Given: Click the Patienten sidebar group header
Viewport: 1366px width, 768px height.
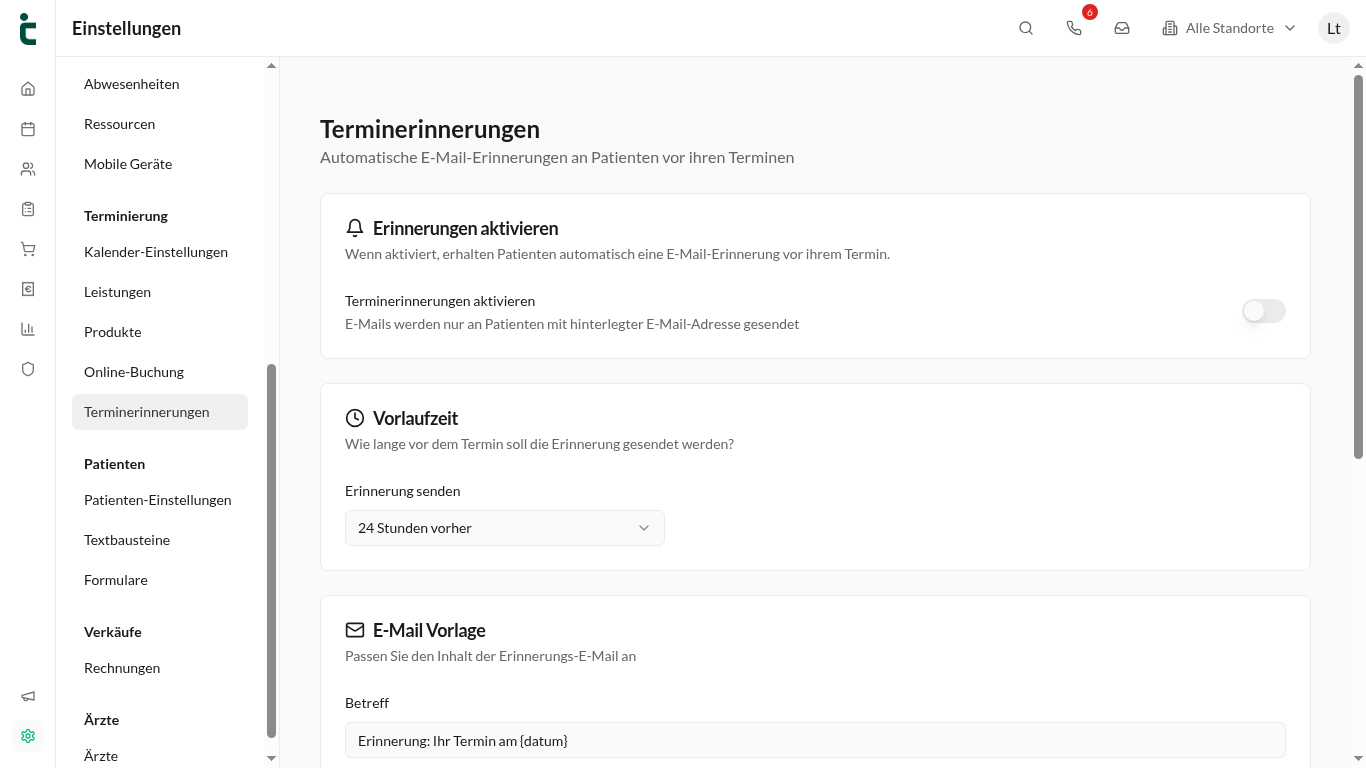Looking at the screenshot, I should point(114,464).
